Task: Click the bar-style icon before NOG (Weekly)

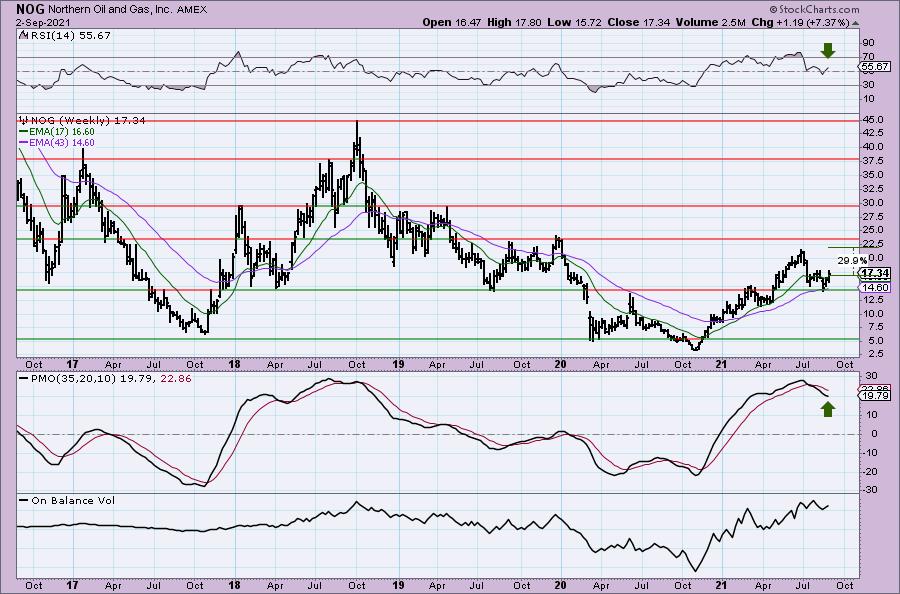Action: pyautogui.click(x=24, y=121)
